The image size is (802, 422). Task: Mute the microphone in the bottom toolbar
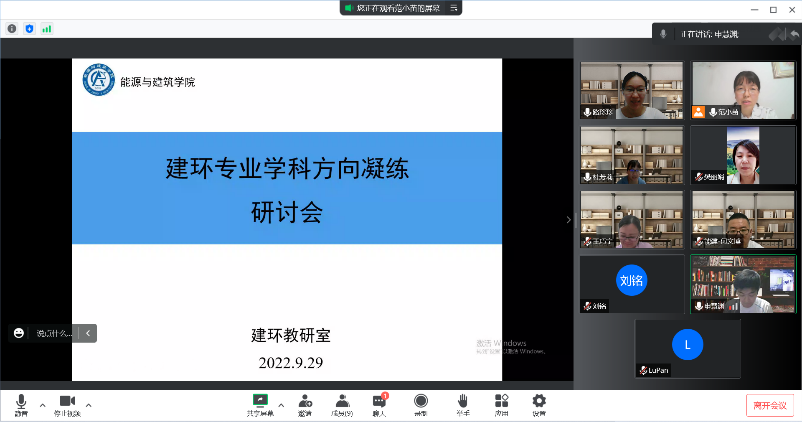pyautogui.click(x=21, y=402)
